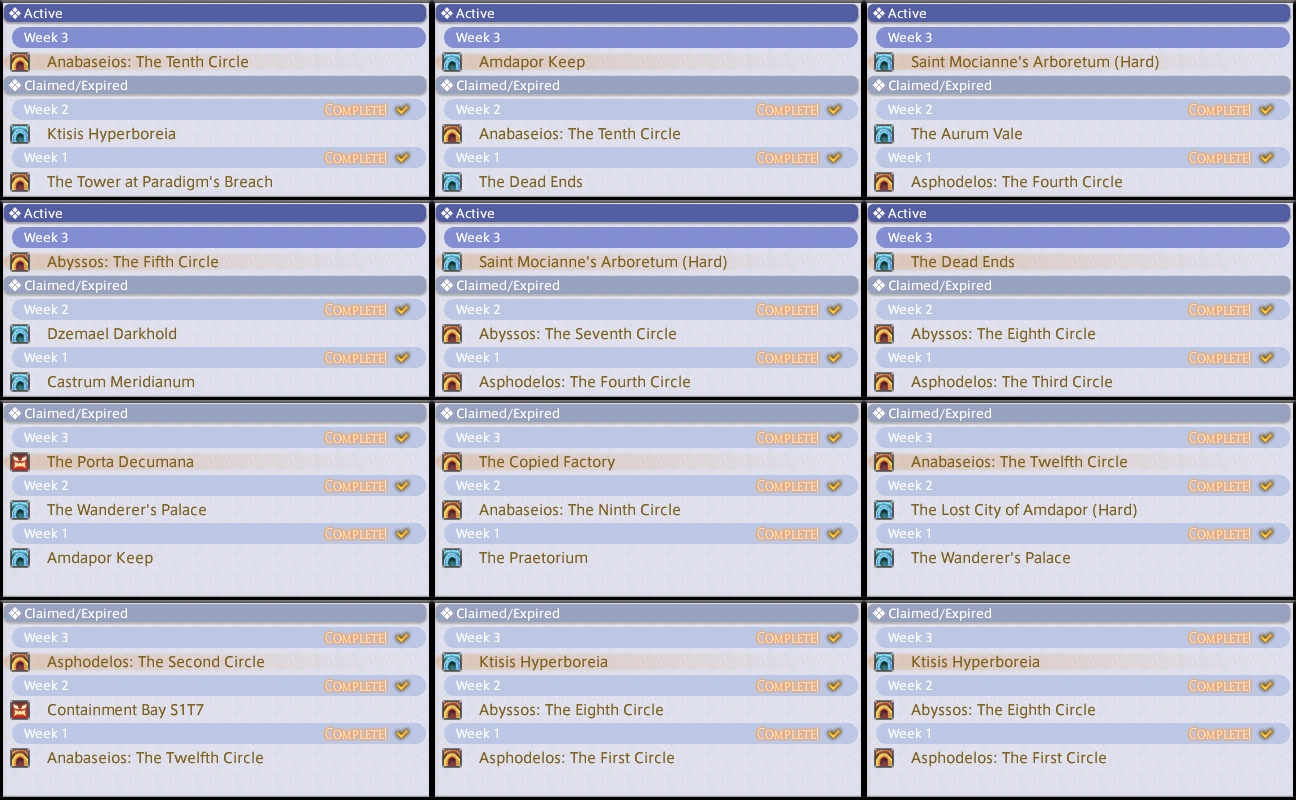Viewport: 1296px width, 800px height.
Task: Click the Complete checkmark above Dzemael Darkhold
Action: [x=402, y=310]
